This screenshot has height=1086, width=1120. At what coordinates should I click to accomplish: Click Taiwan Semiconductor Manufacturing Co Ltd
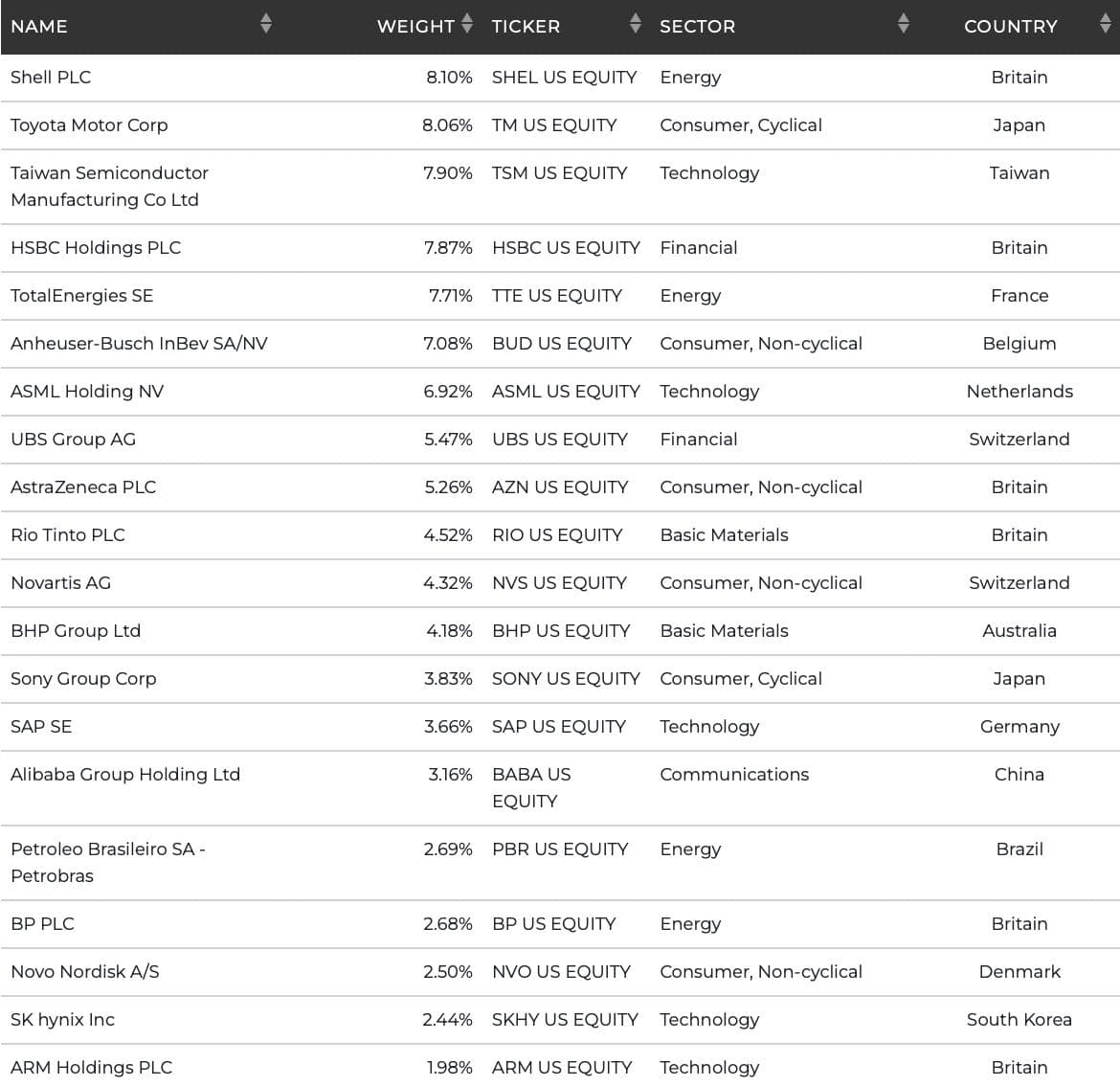(x=109, y=187)
